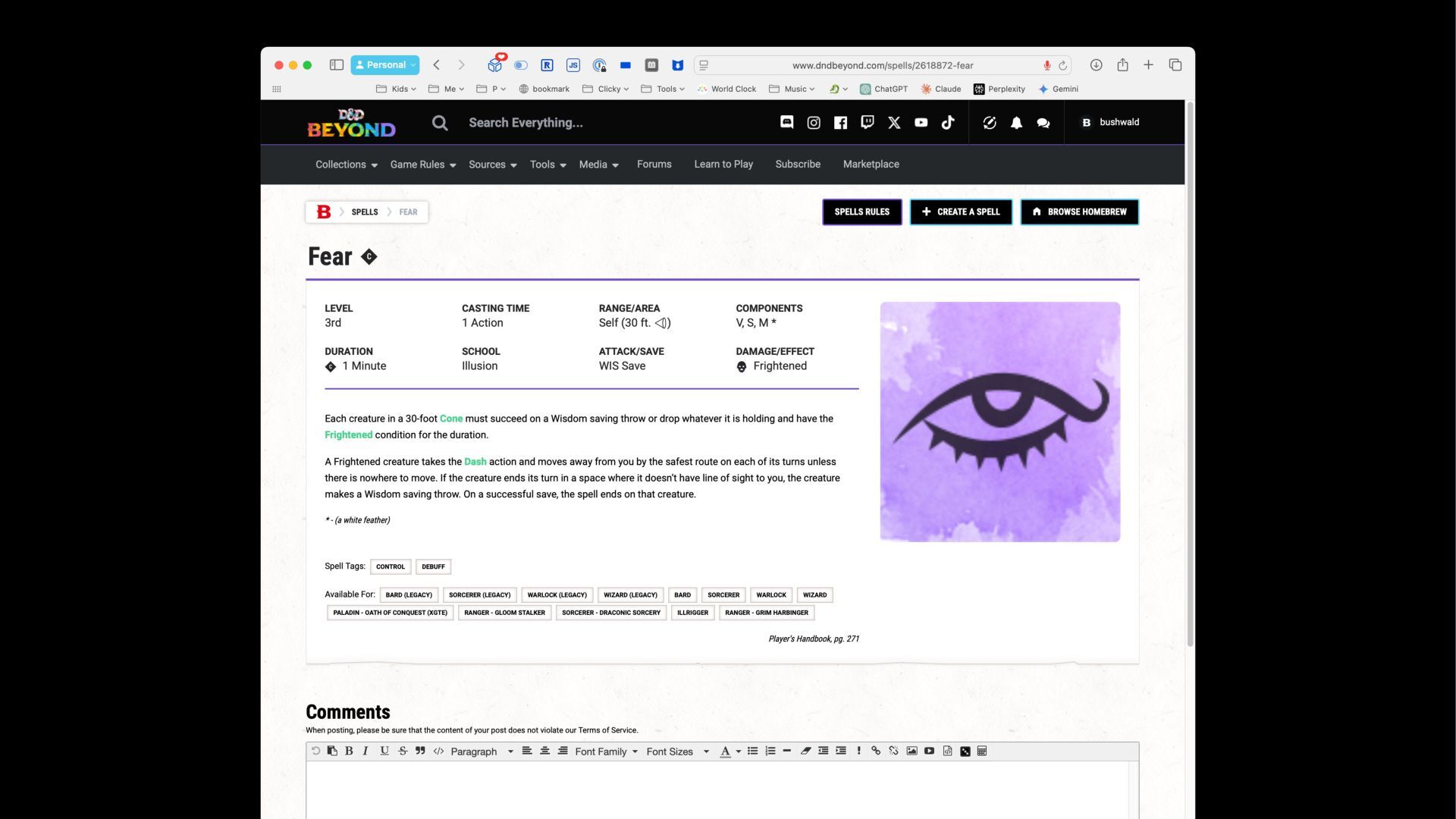The image size is (1456, 819).
Task: Open Learn to Play menu item
Action: [x=723, y=165]
